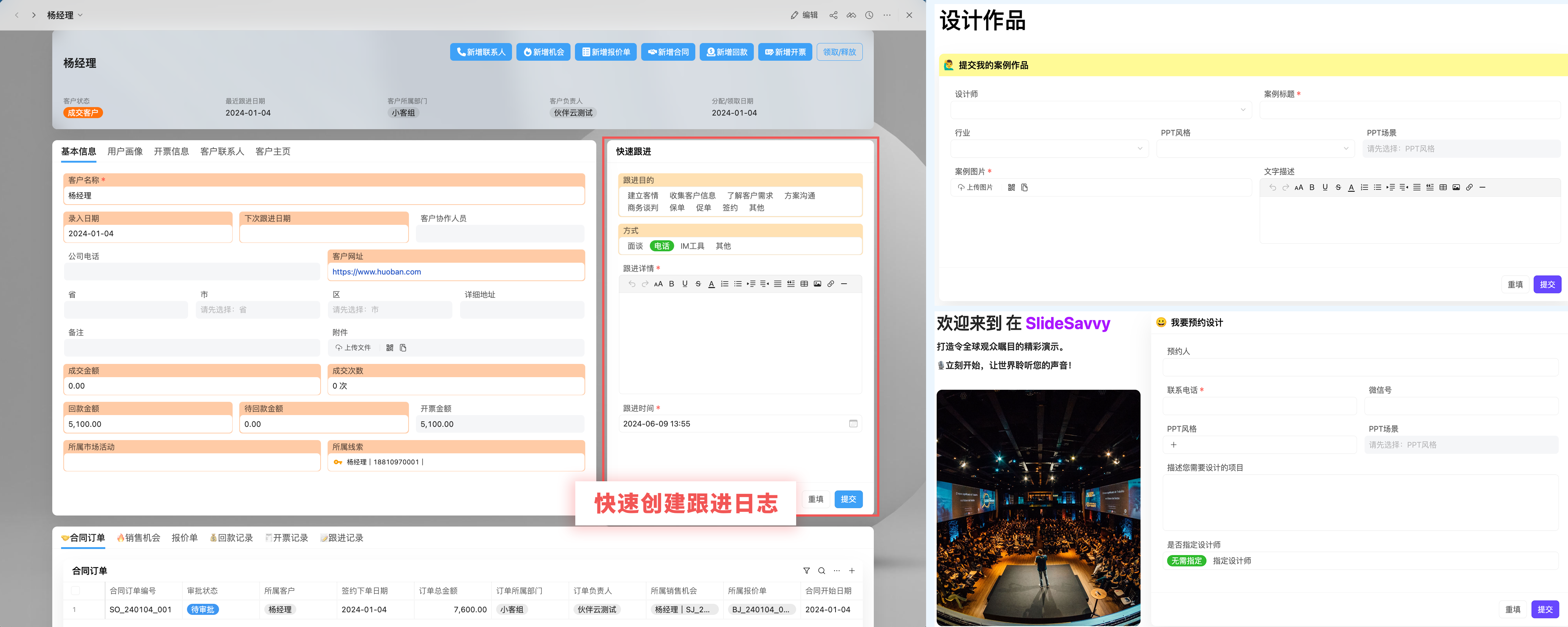This screenshot has height=627, width=1568.
Task: Choose 商务谈判 as follow-up purpose
Action: pyautogui.click(x=643, y=208)
